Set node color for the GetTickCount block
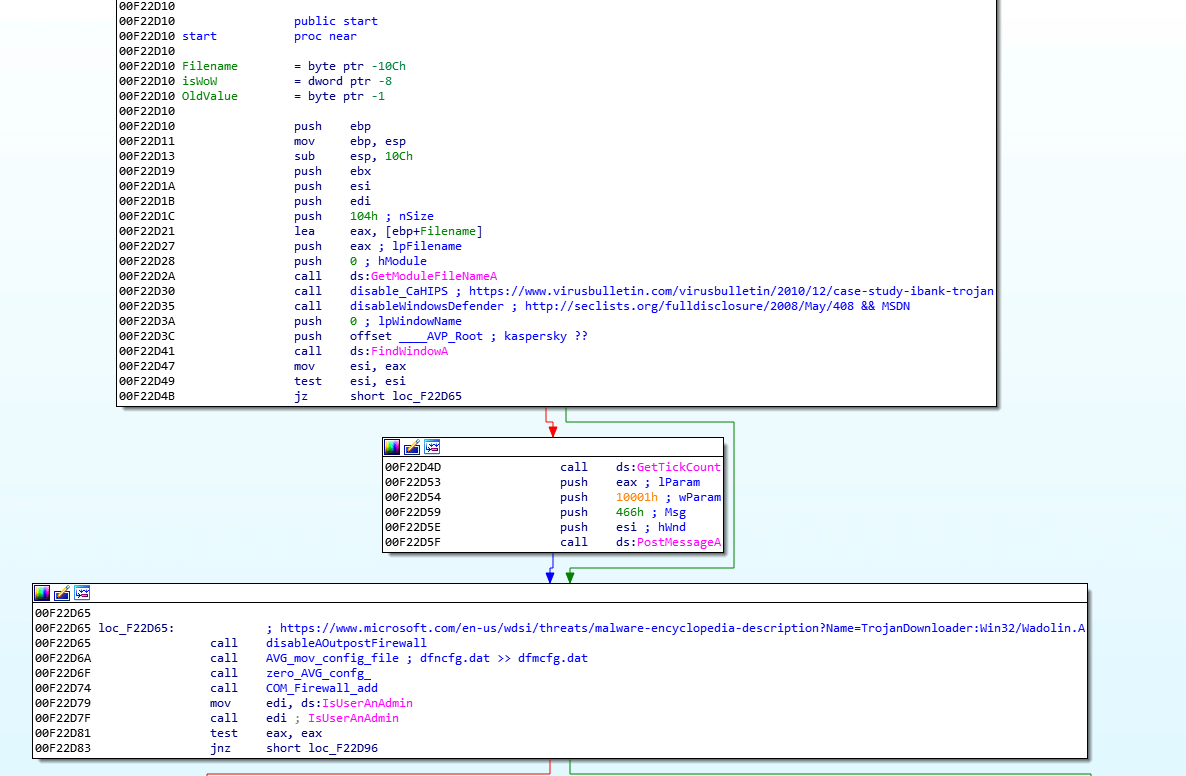The height and width of the screenshot is (776, 1186). [x=392, y=447]
